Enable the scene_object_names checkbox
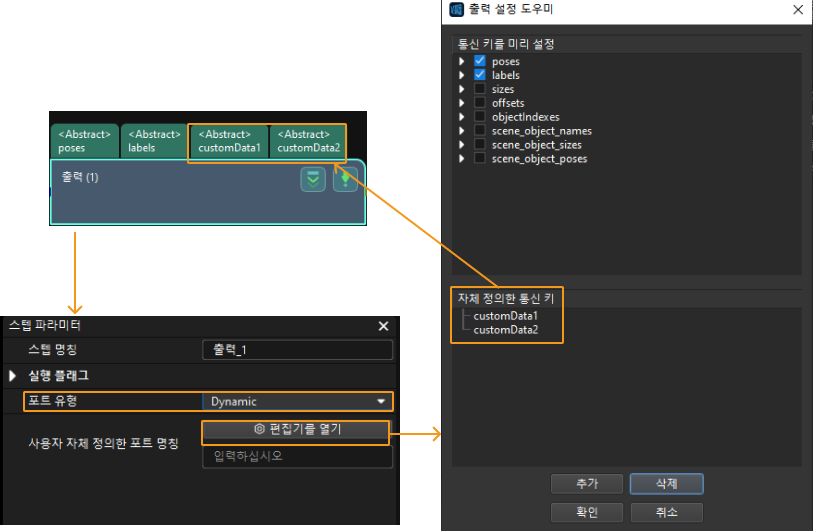This screenshot has width=813, height=531. (480, 131)
